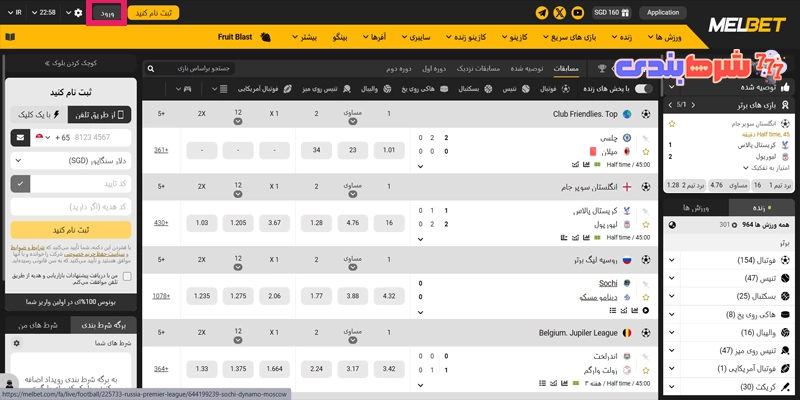This screenshot has height=400, width=800.
Task: Open the دلار سنگاپور (SGD) currency dropdown
Action: (x=71, y=161)
